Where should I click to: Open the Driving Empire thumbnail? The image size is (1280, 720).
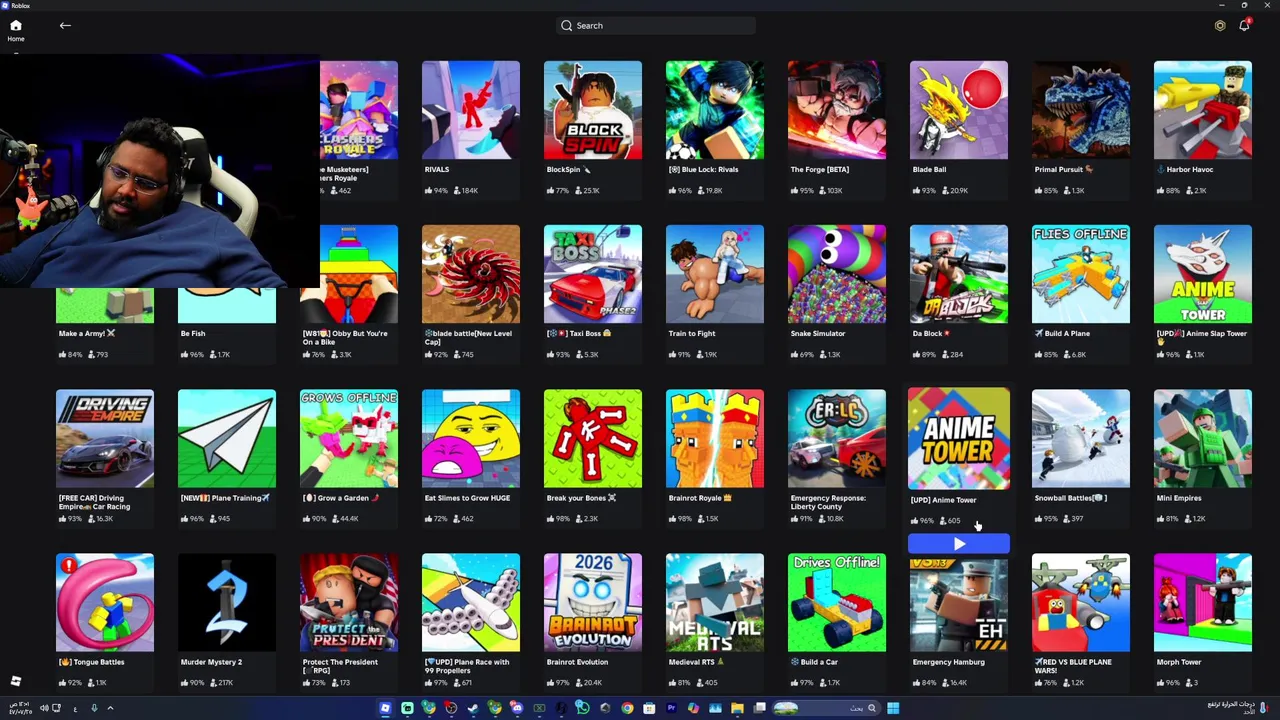point(105,438)
